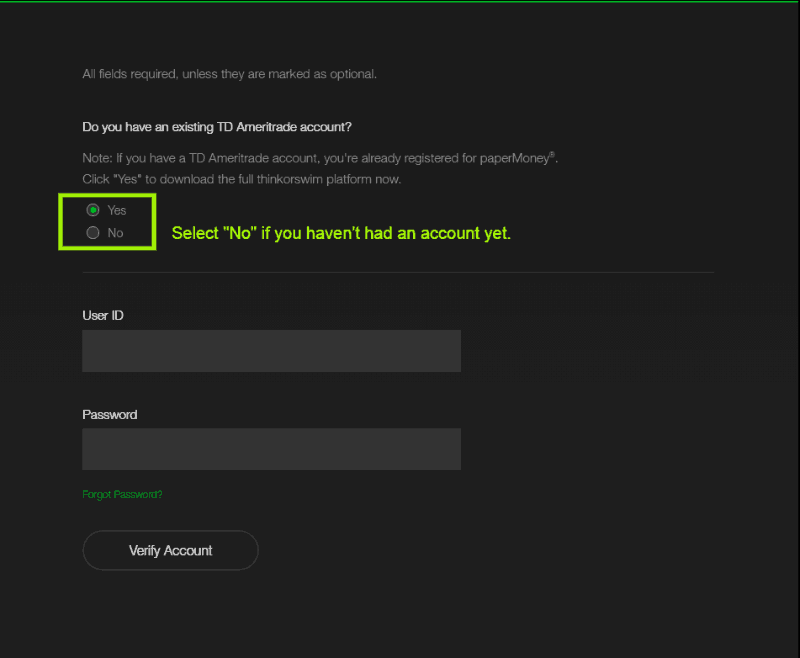Click the existing TD Ameritrade account question

tap(217, 127)
